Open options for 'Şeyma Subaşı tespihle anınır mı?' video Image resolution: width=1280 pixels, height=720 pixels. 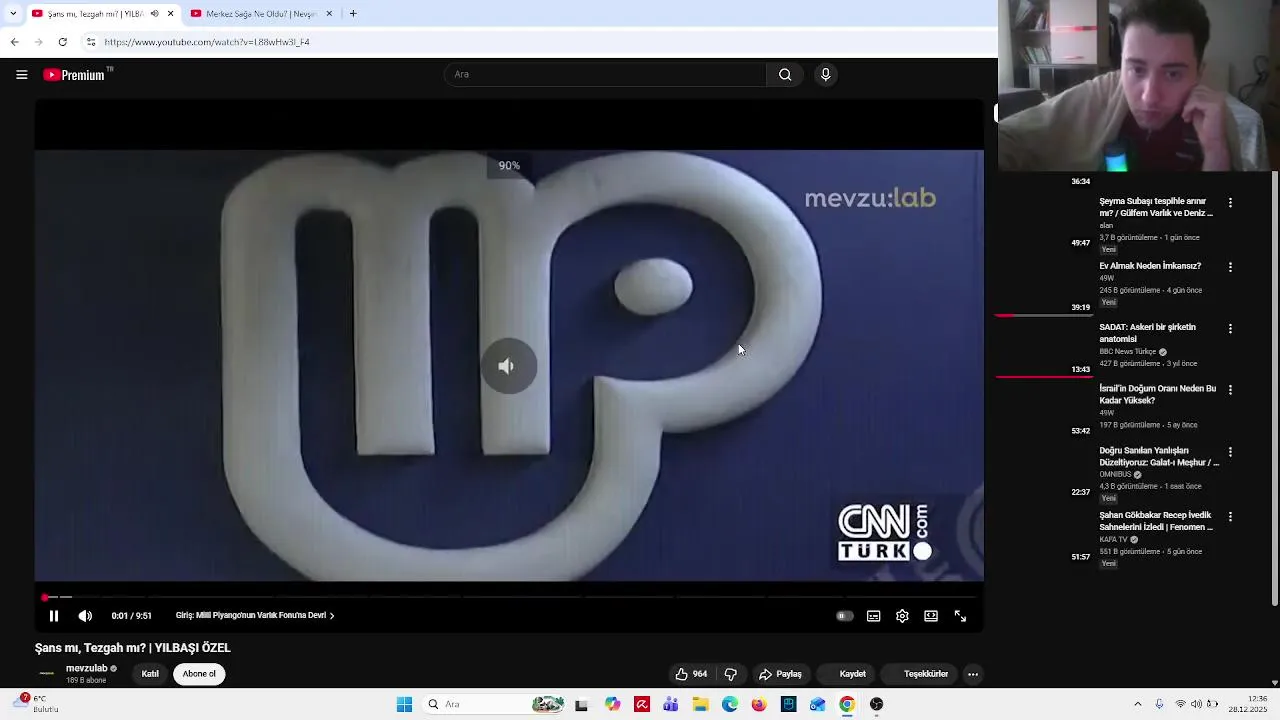coord(1230,203)
